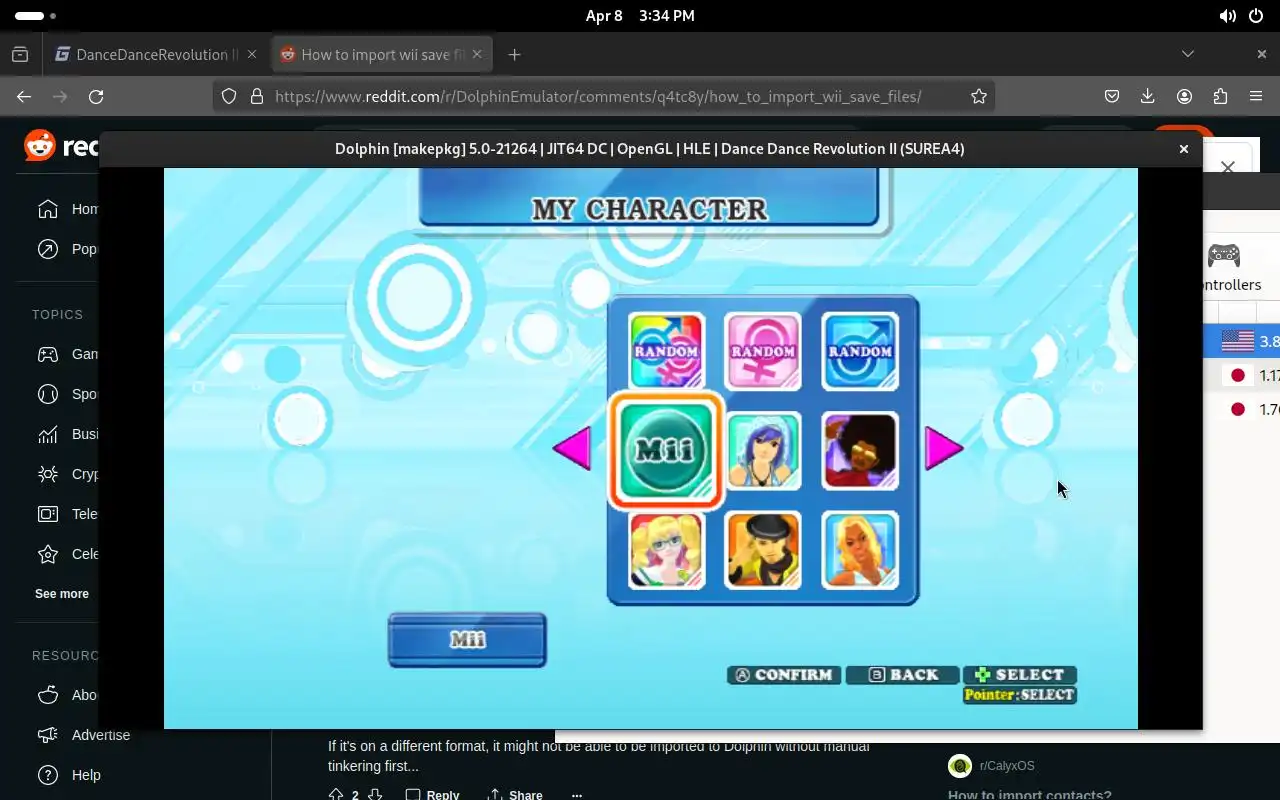Viewport: 1280px width, 800px height.
Task: Click the tracking protection shield icon
Action: (x=229, y=96)
